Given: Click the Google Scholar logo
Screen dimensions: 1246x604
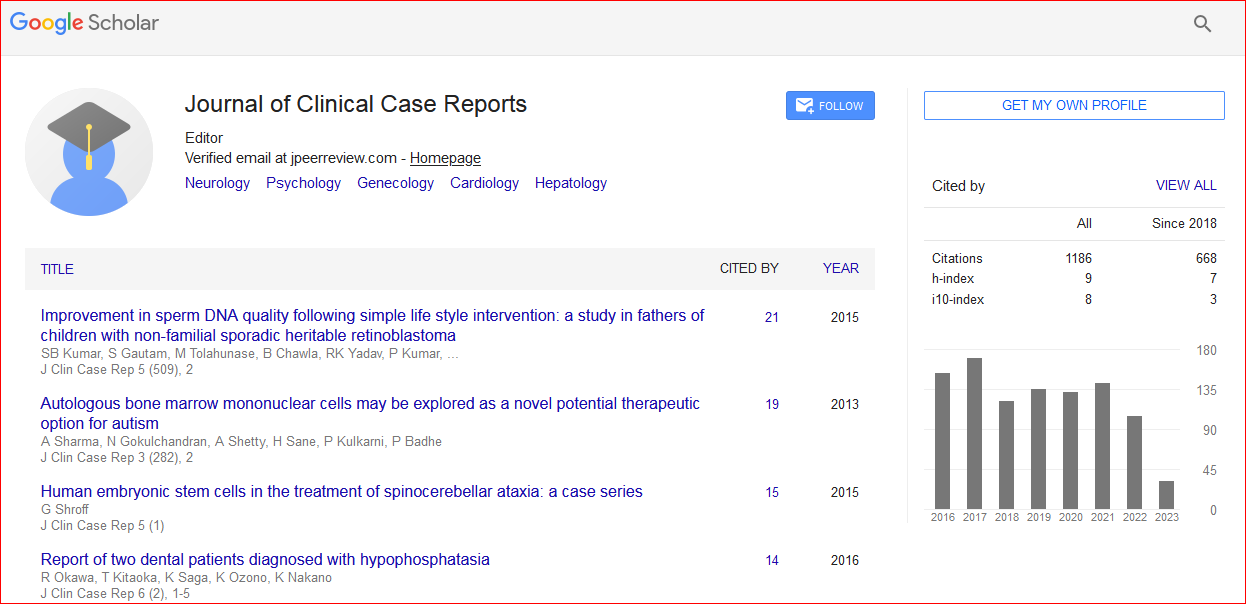Looking at the screenshot, I should pyautogui.click(x=85, y=23).
